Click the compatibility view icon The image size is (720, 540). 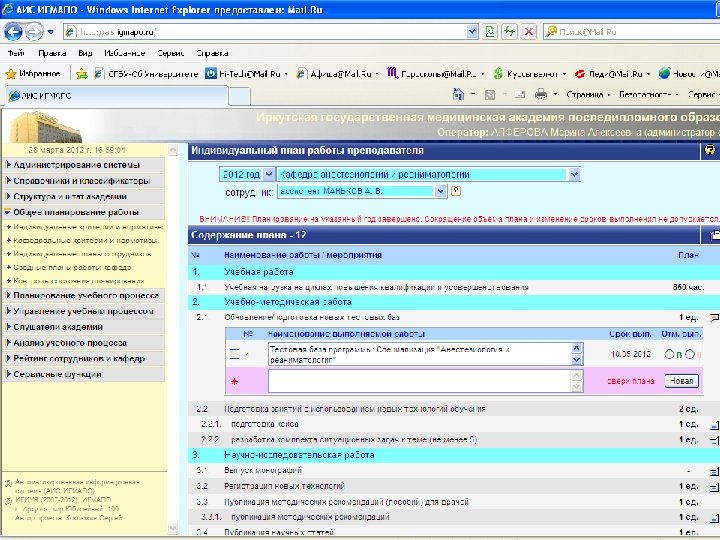490,32
